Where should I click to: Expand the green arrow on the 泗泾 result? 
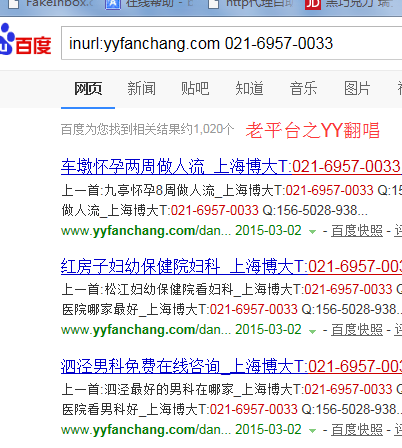[x=312, y=431]
